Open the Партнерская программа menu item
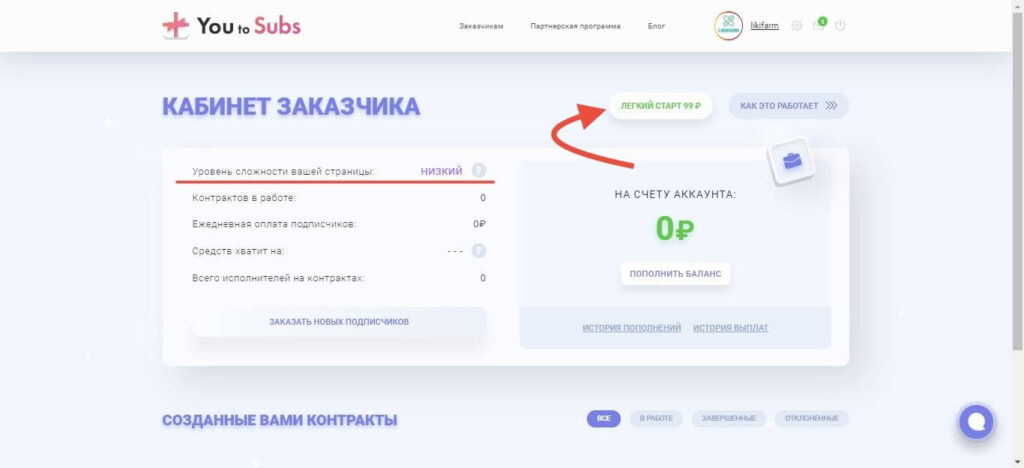 tap(575, 26)
